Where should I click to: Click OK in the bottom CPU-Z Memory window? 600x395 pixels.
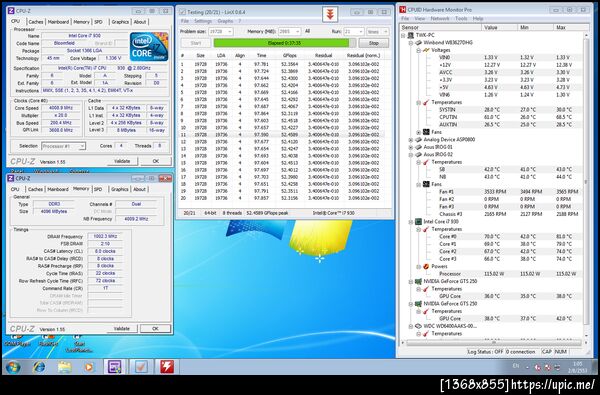[155, 328]
